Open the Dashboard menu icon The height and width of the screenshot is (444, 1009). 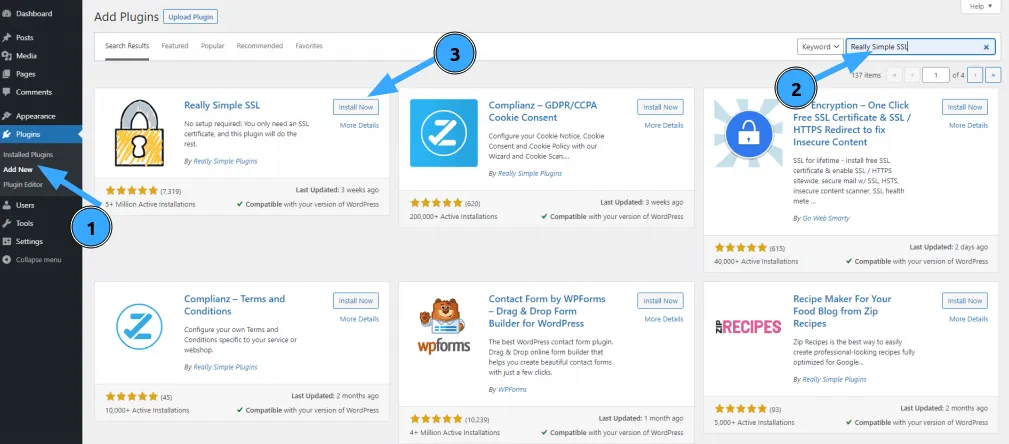click(x=6, y=14)
